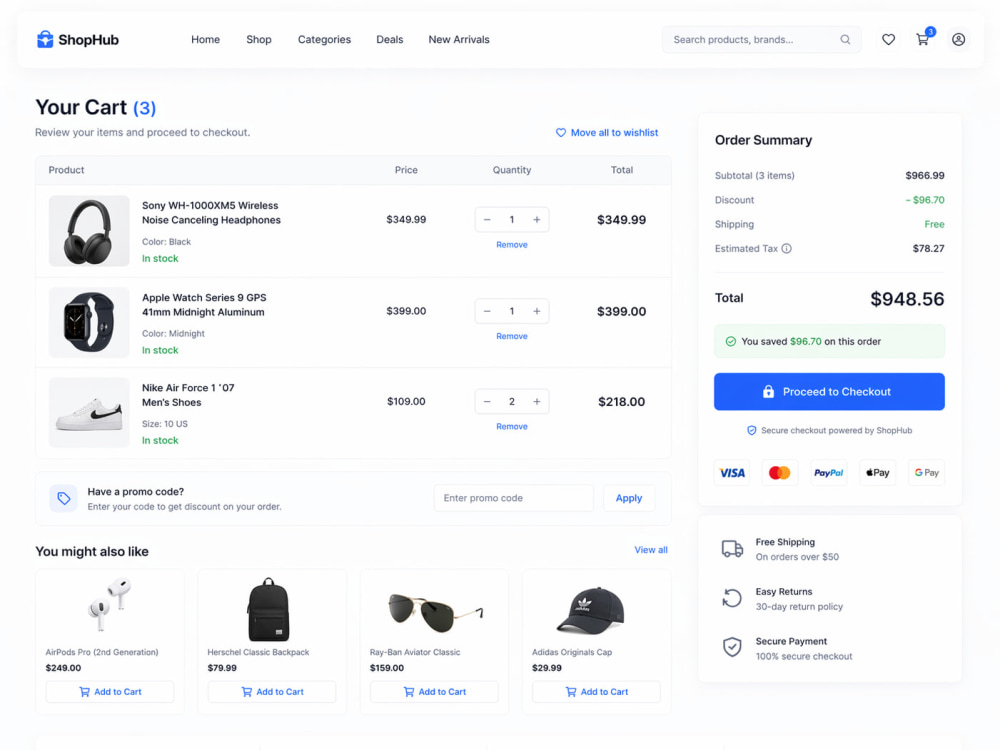Add Herschel Classic Backpack to cart

click(272, 692)
